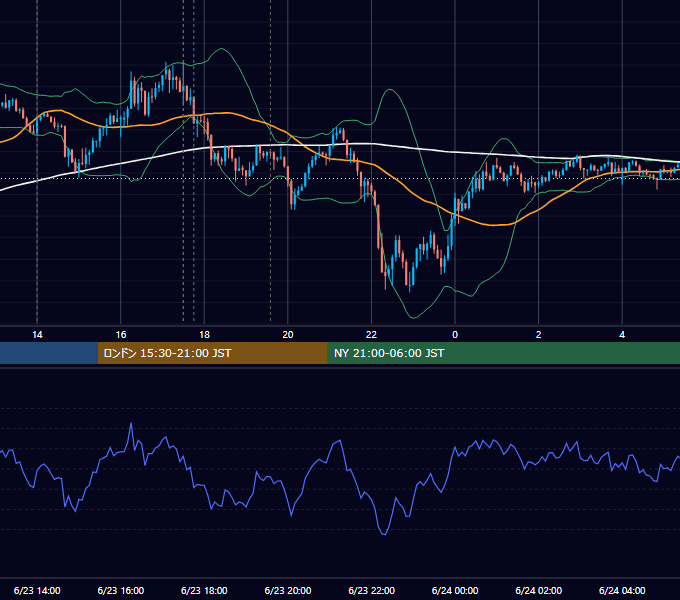Click the 22 hour axis label
680x600 pixels.
point(371,335)
